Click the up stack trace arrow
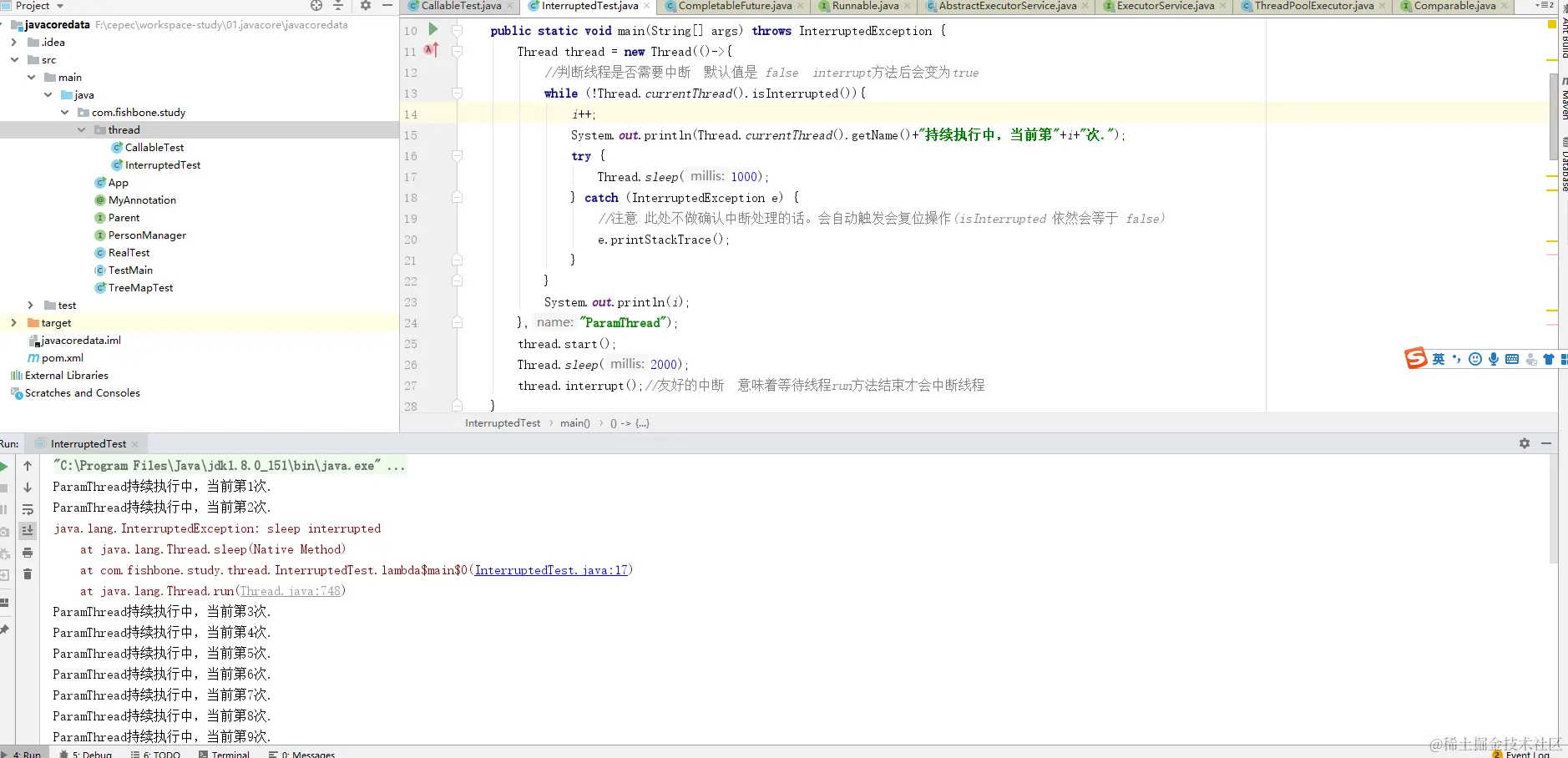Image resolution: width=1568 pixels, height=758 pixels. point(28,466)
